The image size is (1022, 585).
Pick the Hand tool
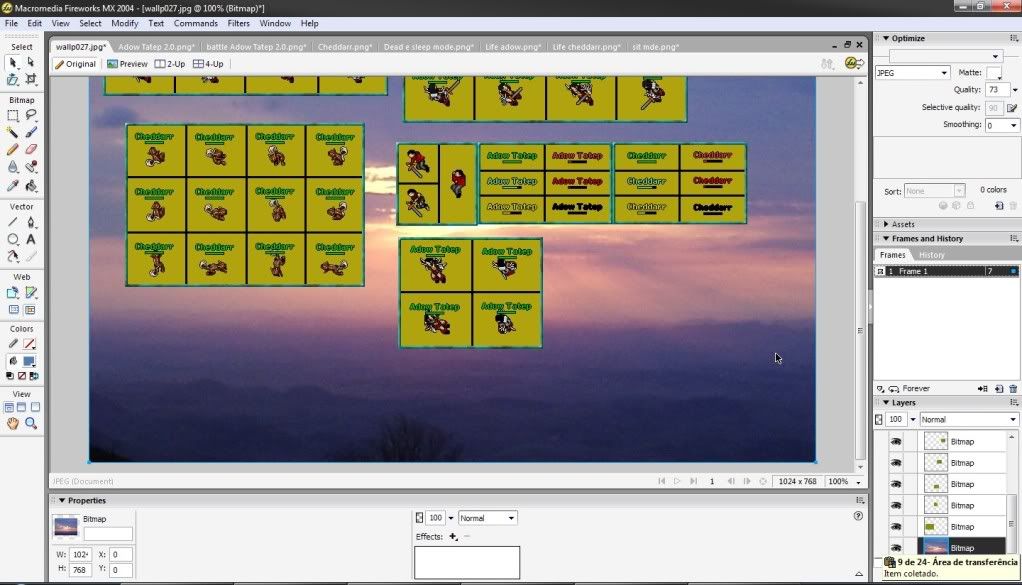pos(13,424)
